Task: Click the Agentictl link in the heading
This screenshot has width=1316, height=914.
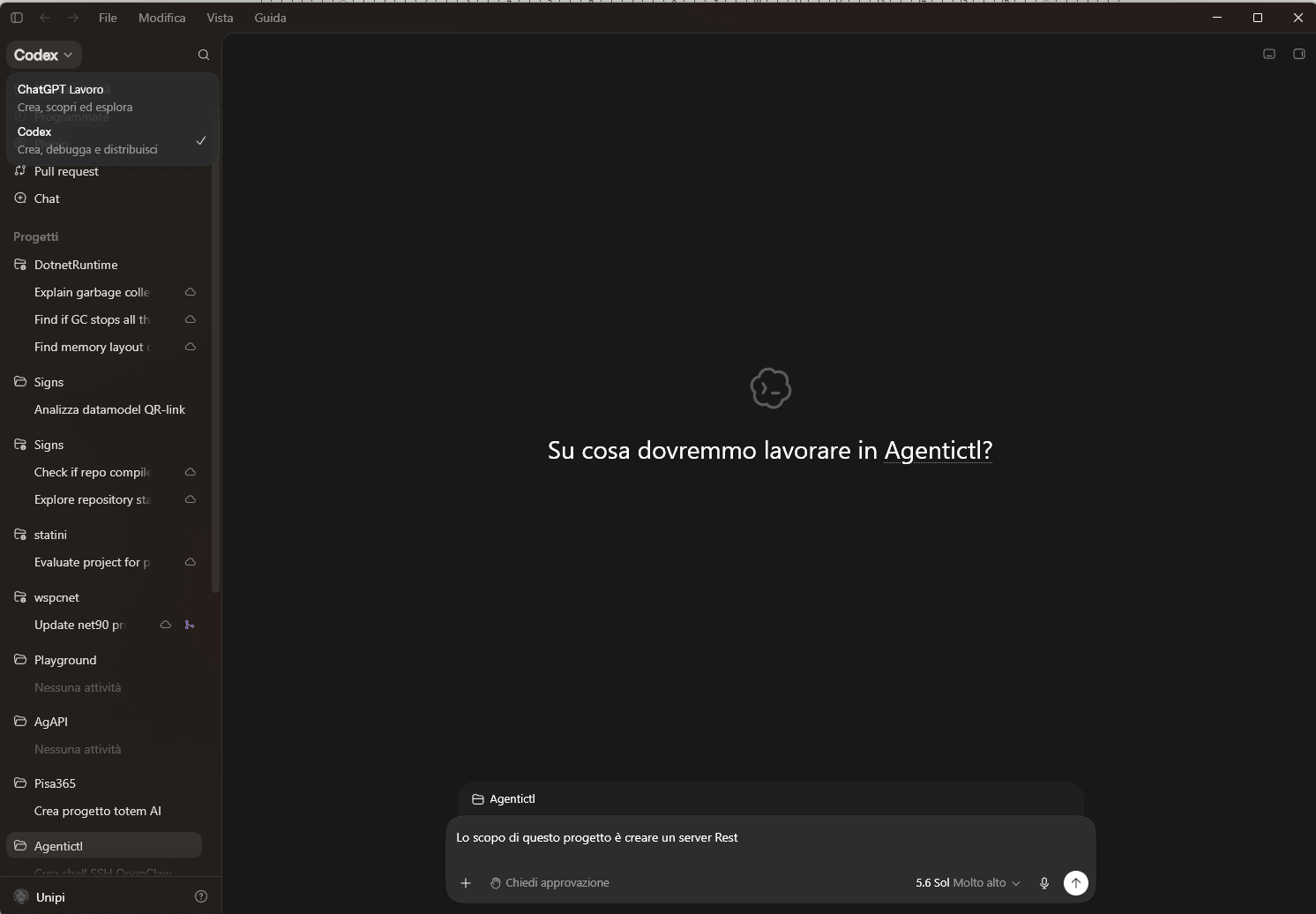Action: point(938,450)
